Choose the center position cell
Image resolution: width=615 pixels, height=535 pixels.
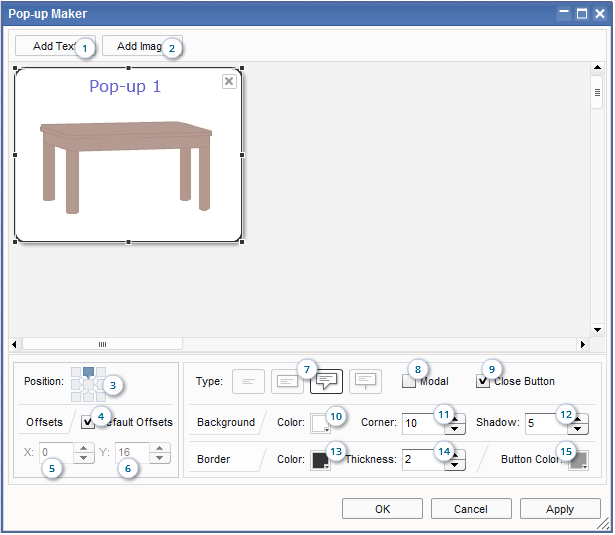(89, 385)
